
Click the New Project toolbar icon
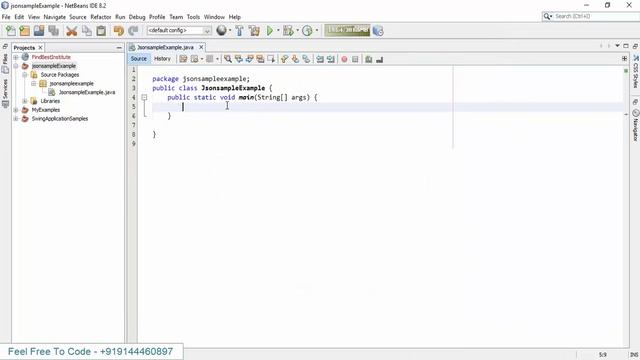pyautogui.click(x=24, y=31)
